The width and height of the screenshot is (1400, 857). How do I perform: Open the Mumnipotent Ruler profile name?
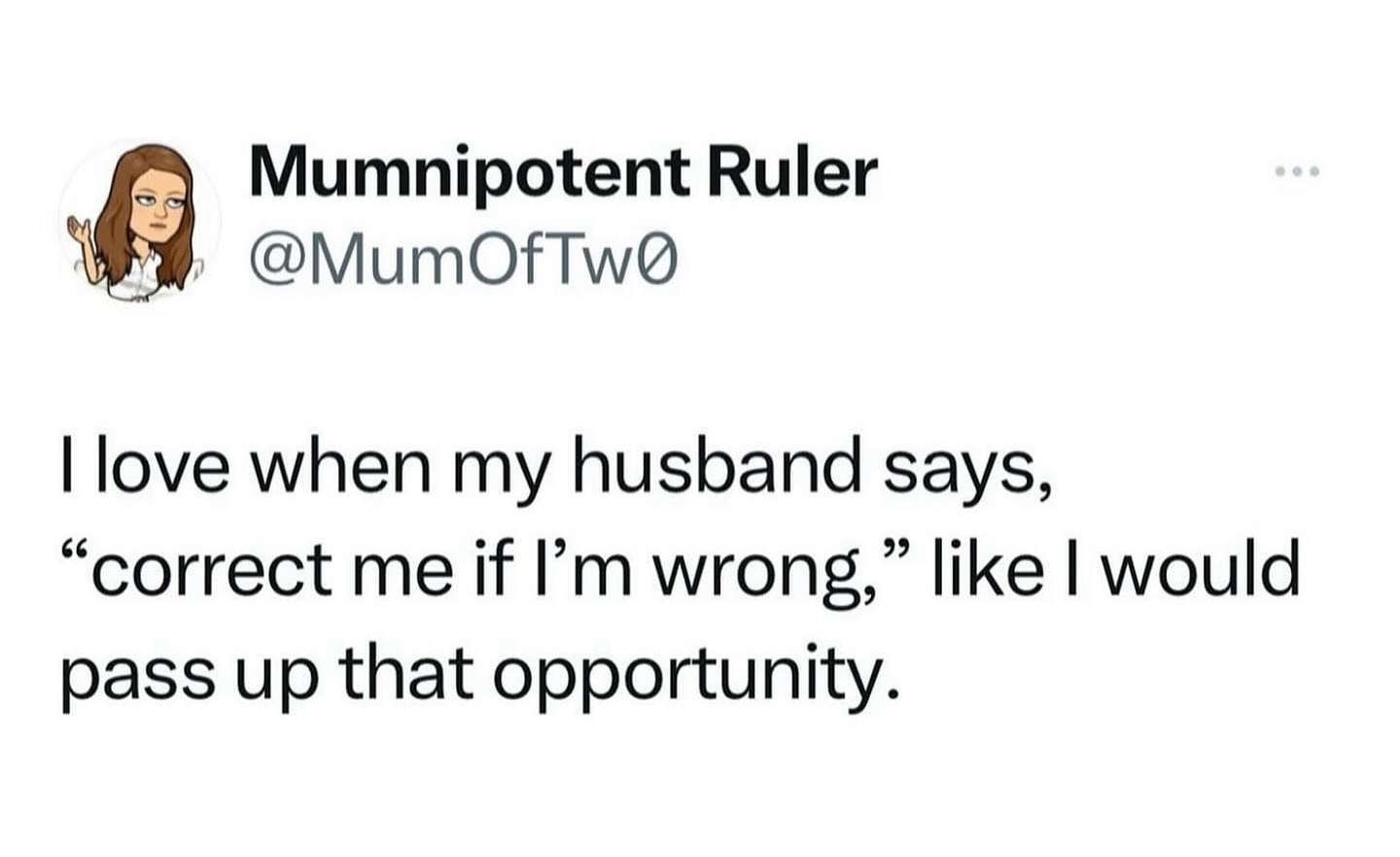pos(563,173)
